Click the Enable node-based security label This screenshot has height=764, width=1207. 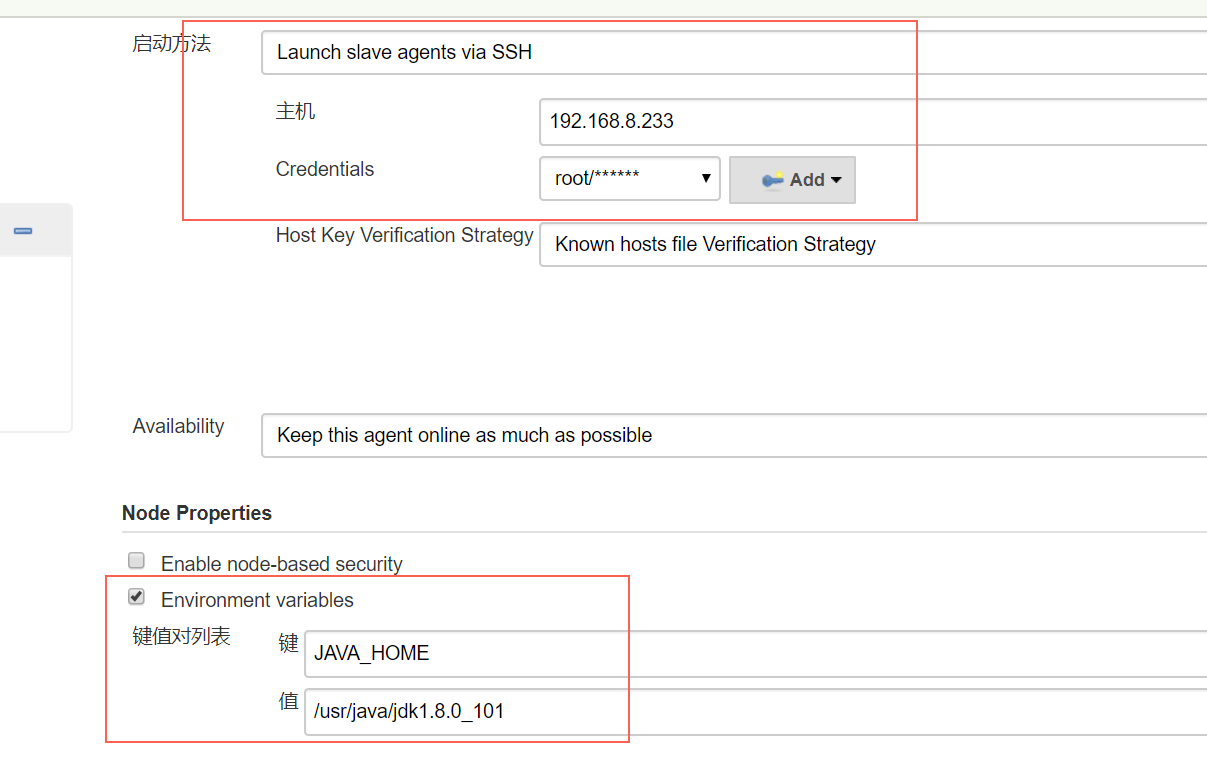[281, 564]
